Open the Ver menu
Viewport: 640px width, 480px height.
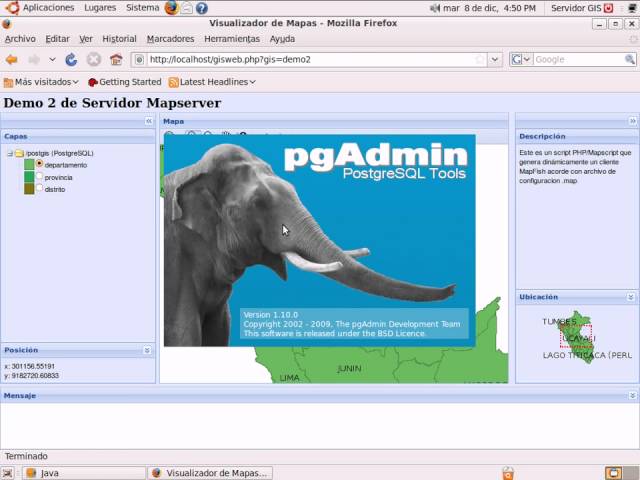(x=86, y=39)
